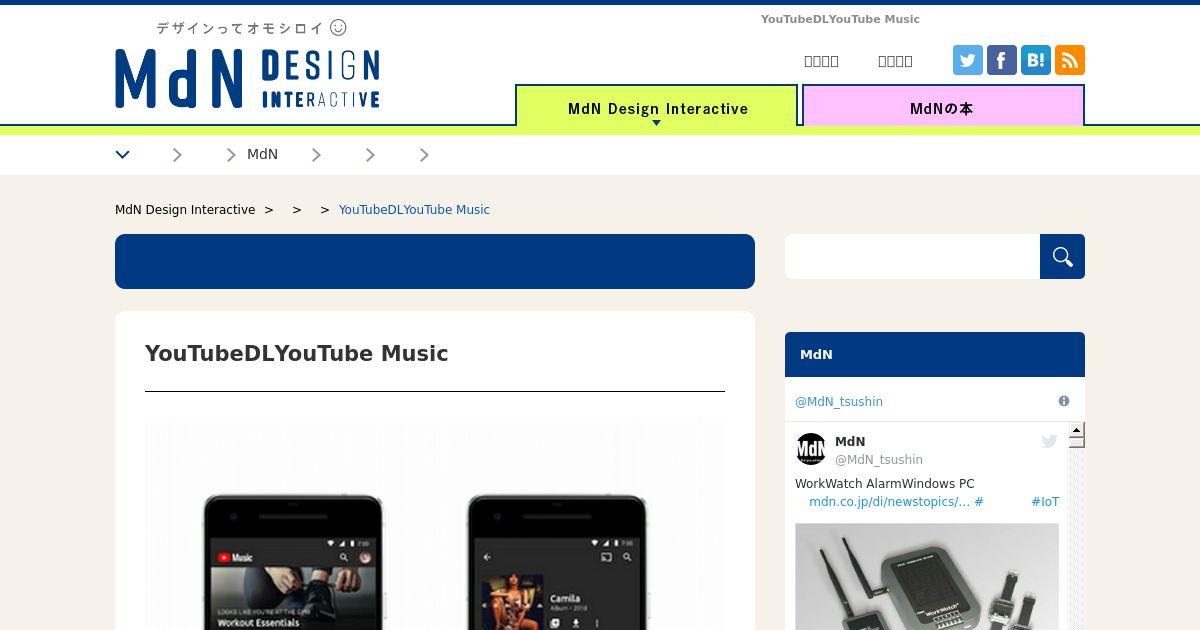Click the Twitter widget scrollbar thumb
The width and height of the screenshot is (1200, 630).
point(1077,441)
